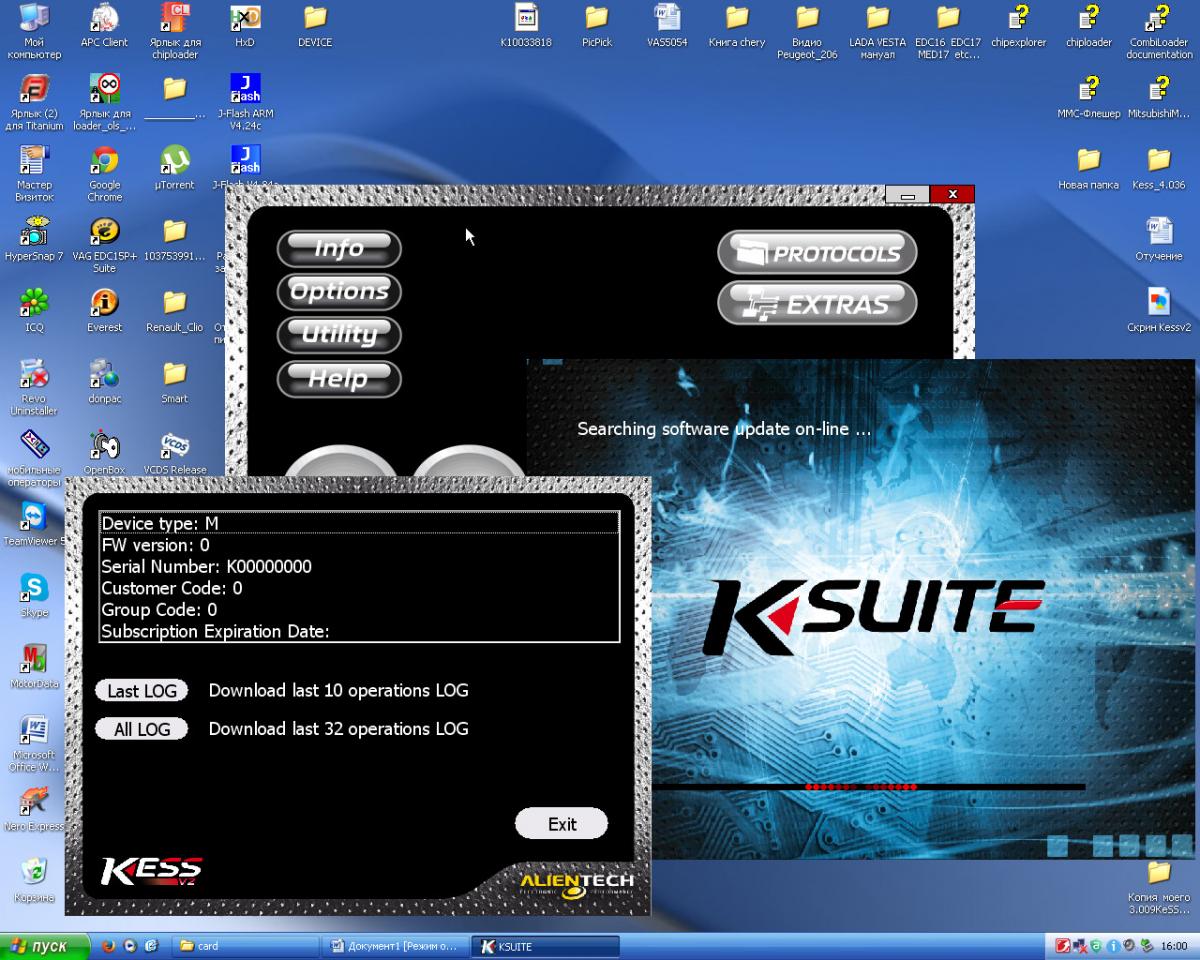Open the MotorData desktop icon
This screenshot has width=1200, height=960.
pos(34,667)
